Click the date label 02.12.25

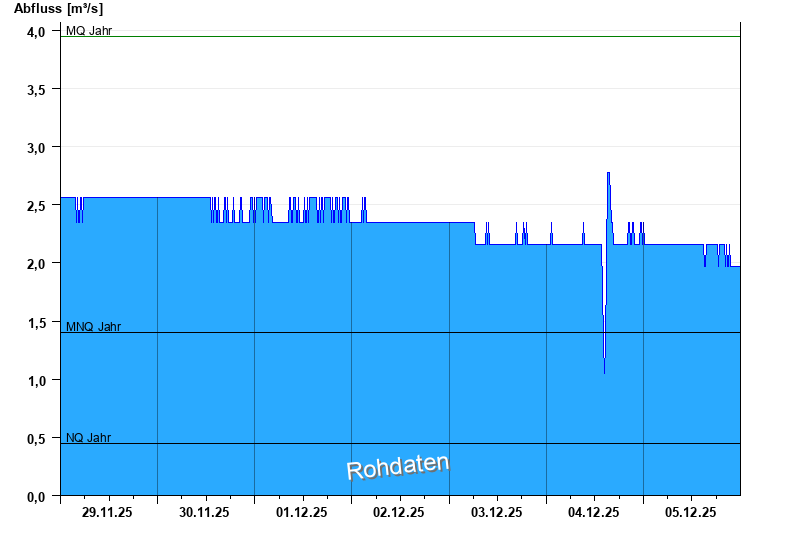click(x=398, y=513)
